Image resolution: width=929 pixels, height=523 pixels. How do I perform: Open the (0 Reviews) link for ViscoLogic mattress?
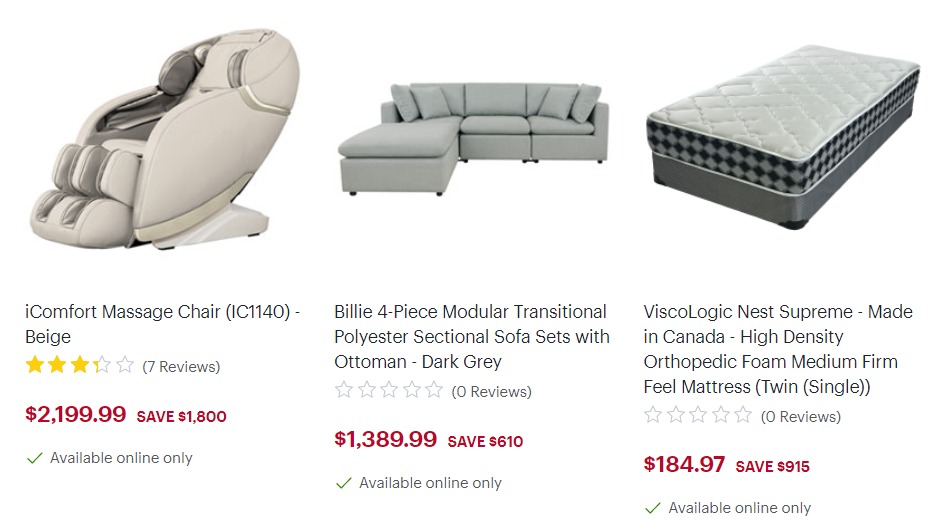click(801, 416)
